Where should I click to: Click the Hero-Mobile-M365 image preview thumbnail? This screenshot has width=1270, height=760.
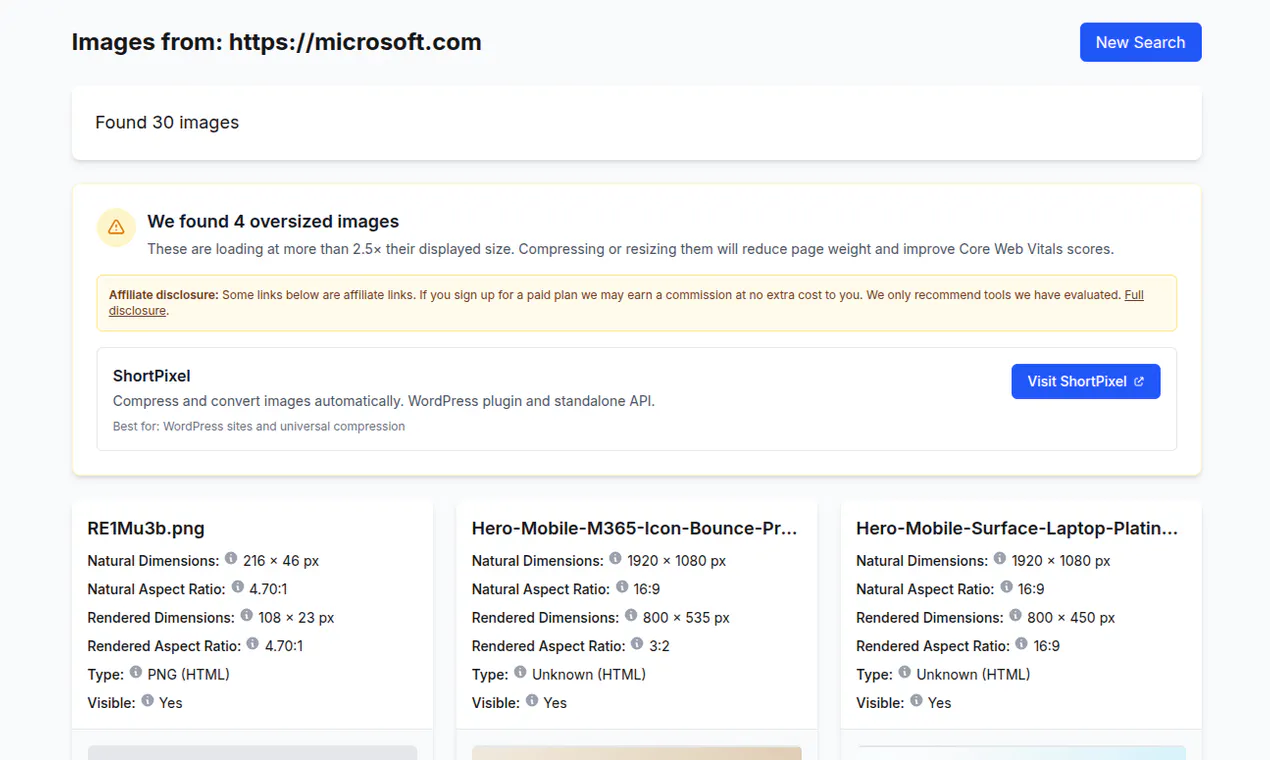coord(637,752)
